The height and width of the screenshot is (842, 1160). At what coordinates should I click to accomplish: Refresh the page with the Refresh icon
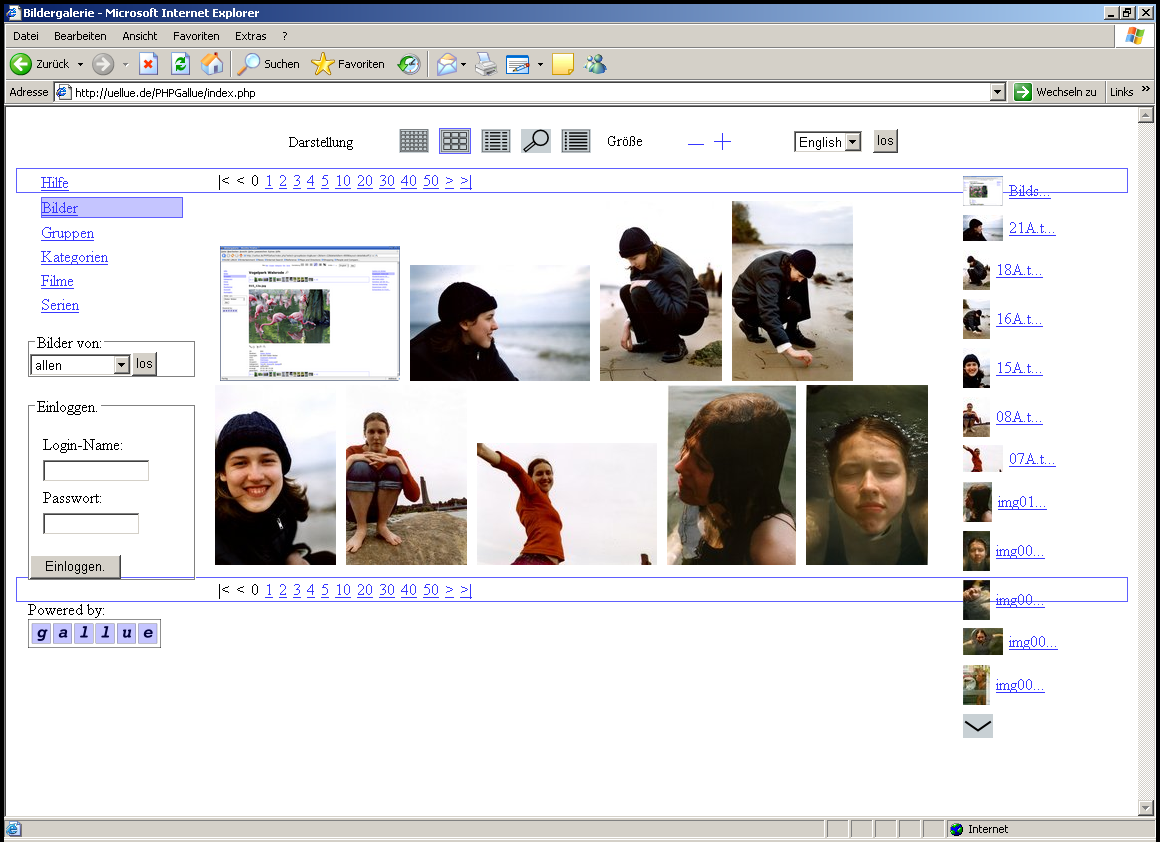coord(180,64)
